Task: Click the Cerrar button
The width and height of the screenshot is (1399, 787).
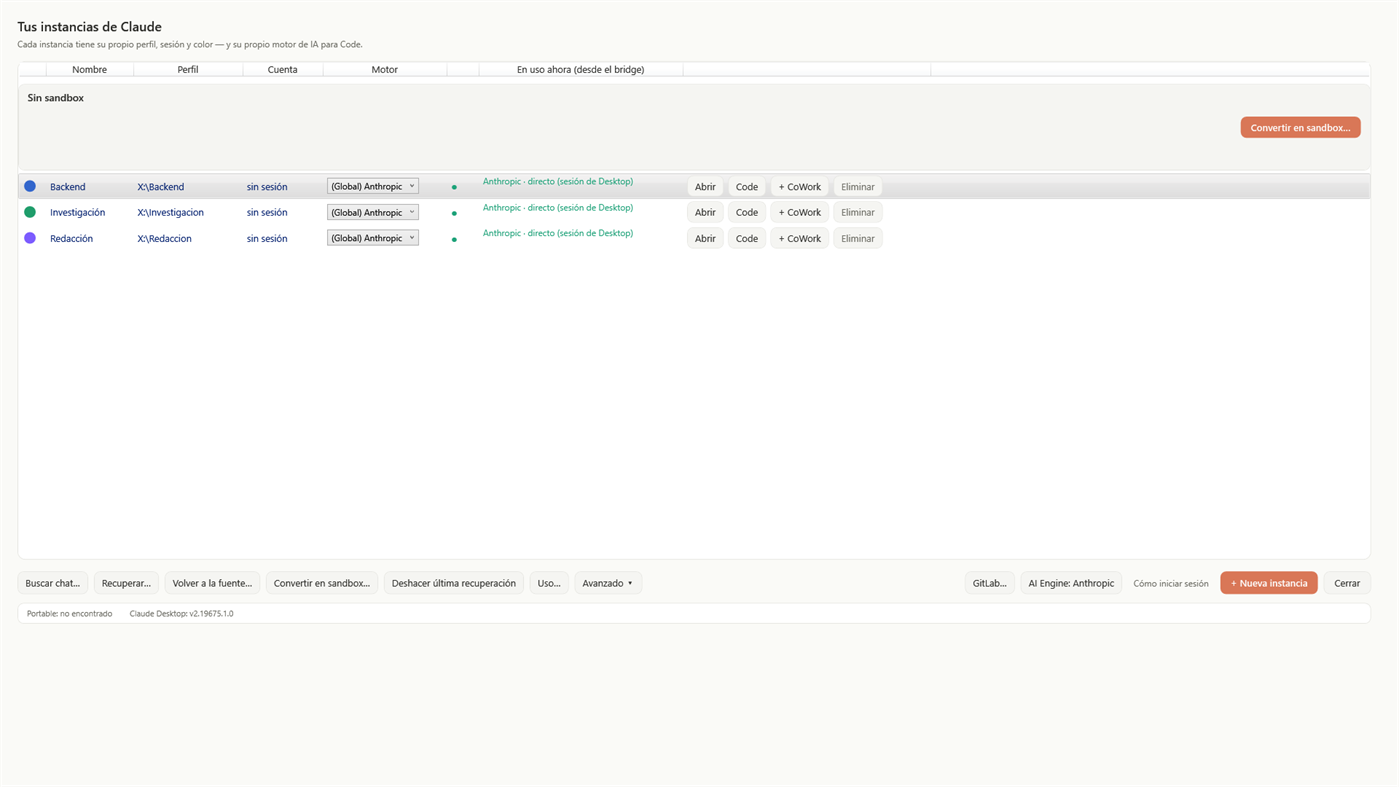Action: pyautogui.click(x=1347, y=583)
